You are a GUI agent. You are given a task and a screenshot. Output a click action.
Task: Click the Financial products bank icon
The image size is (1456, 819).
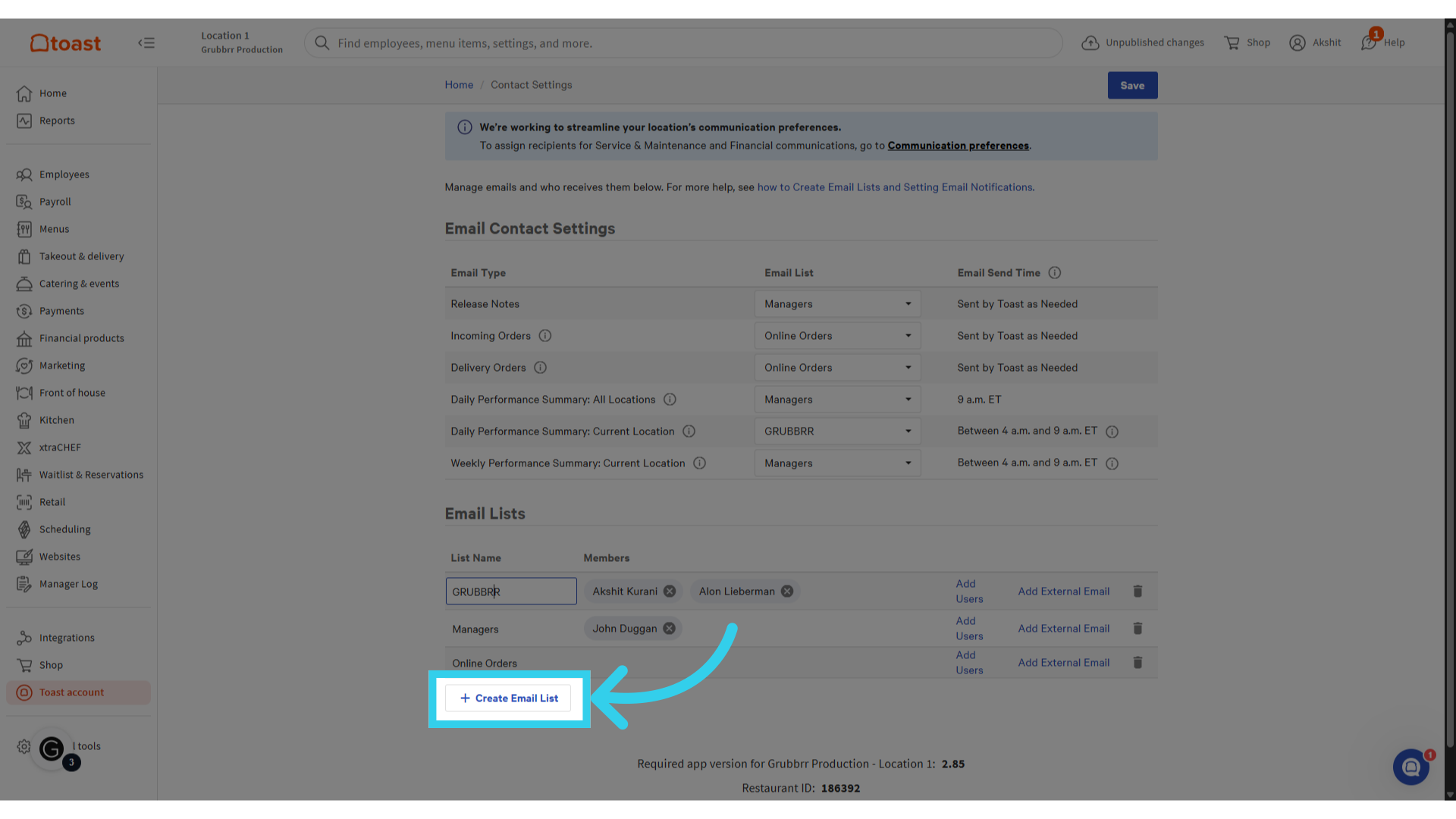(24, 338)
